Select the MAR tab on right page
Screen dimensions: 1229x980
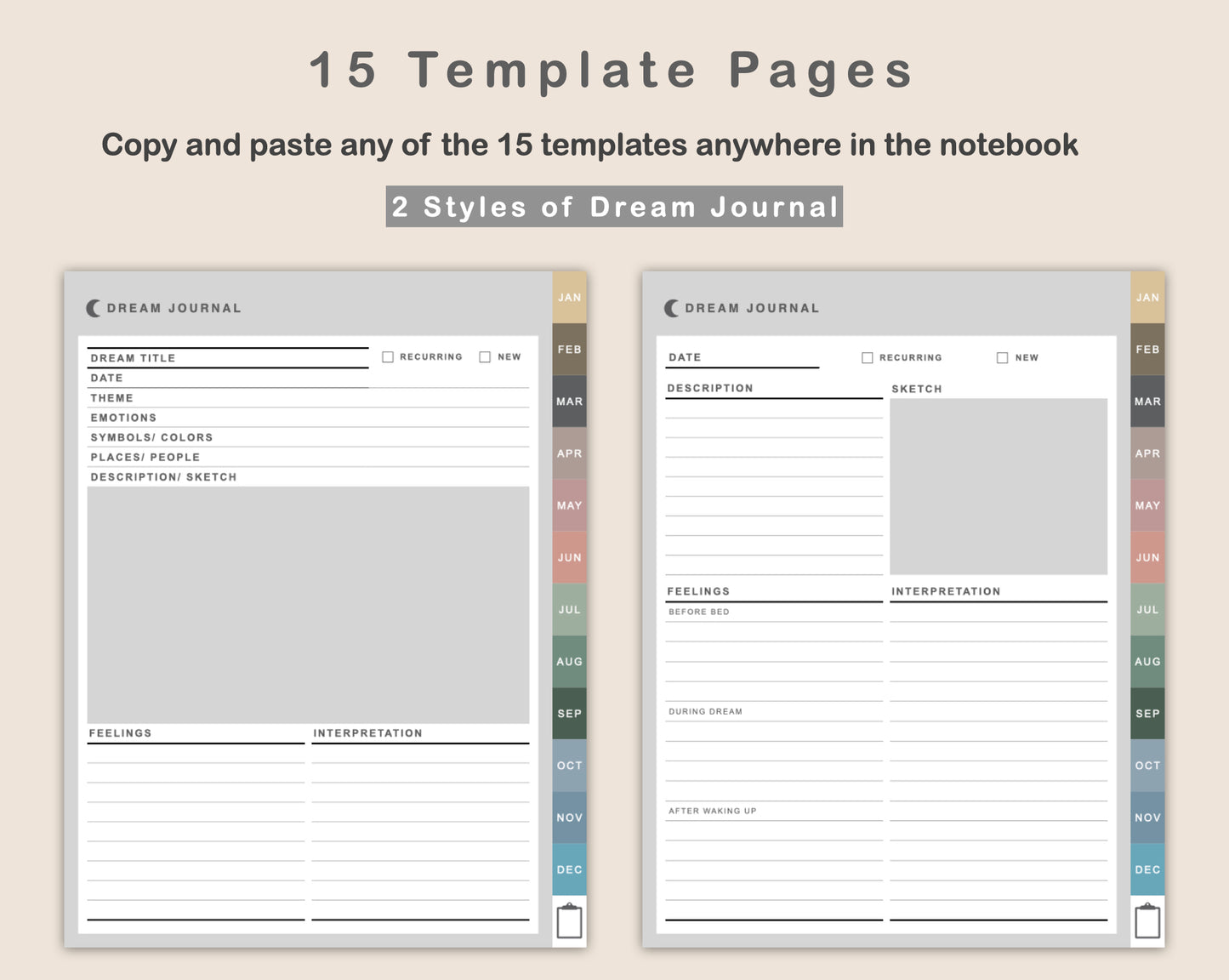[1147, 402]
